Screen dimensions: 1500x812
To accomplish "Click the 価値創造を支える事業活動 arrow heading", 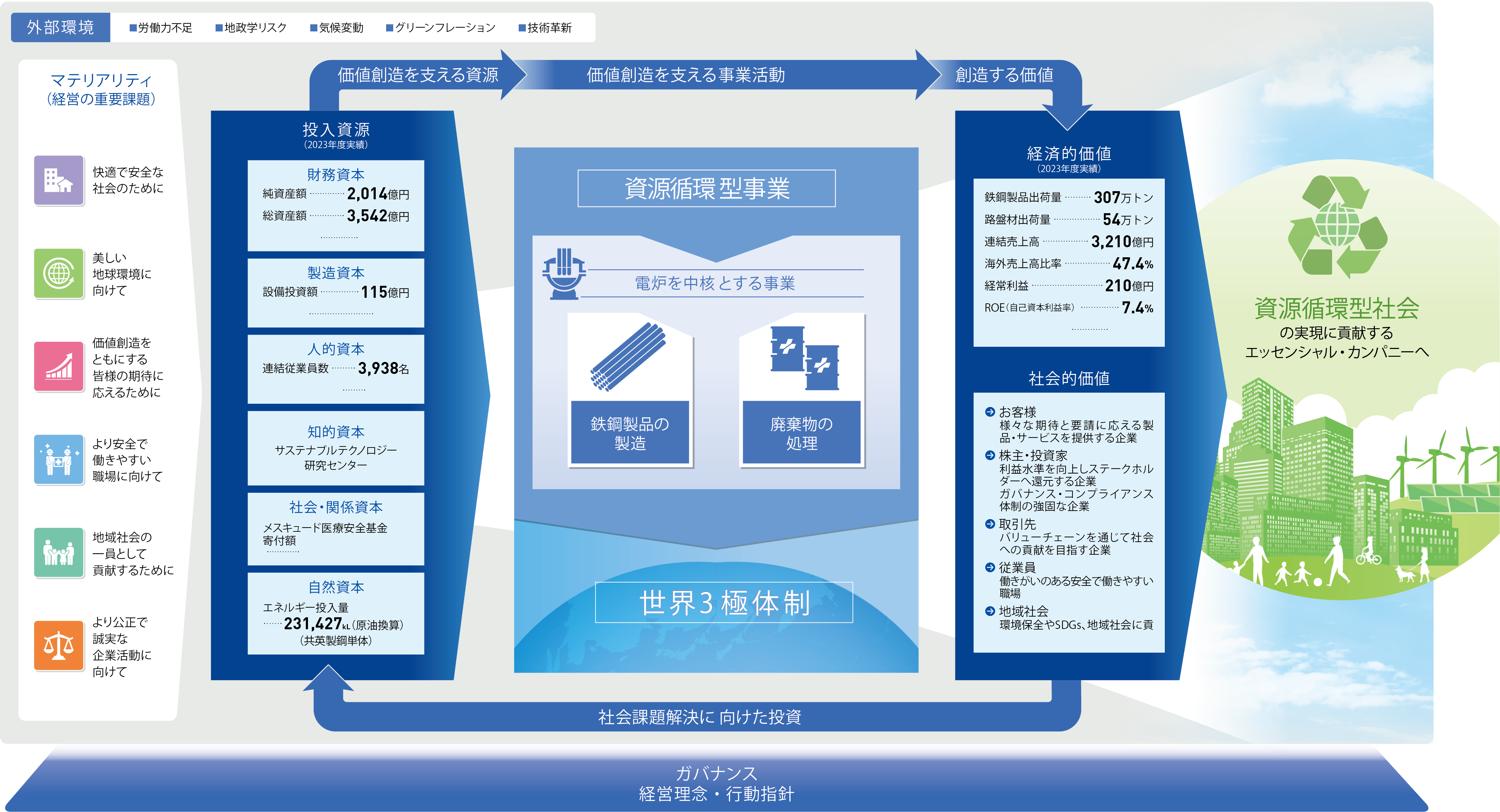I will [685, 75].
